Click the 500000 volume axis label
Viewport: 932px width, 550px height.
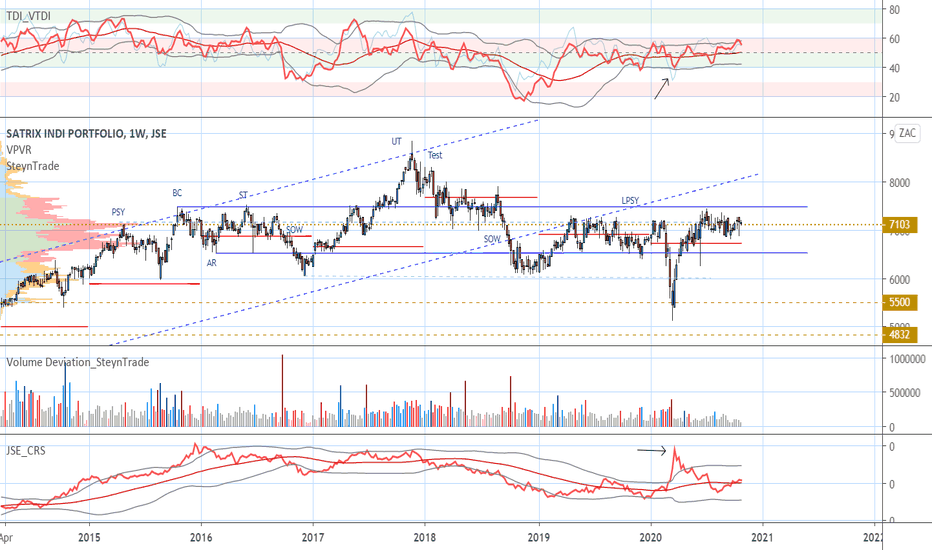[x=905, y=393]
